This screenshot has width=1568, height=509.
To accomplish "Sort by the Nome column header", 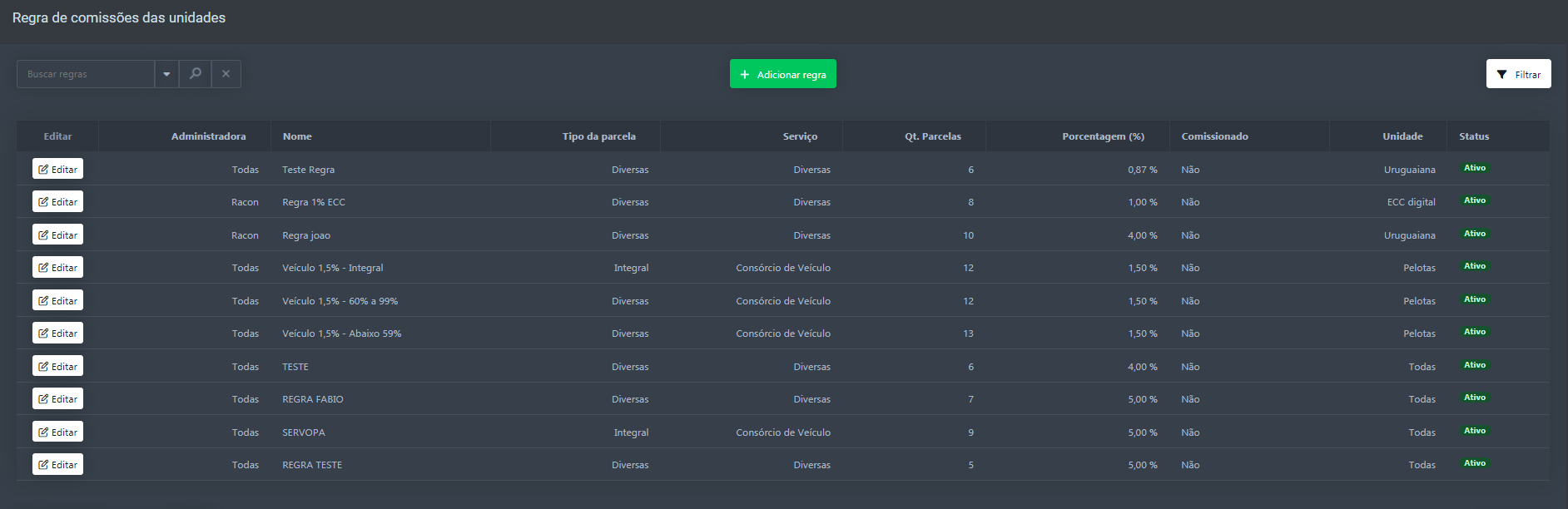I will [x=297, y=136].
